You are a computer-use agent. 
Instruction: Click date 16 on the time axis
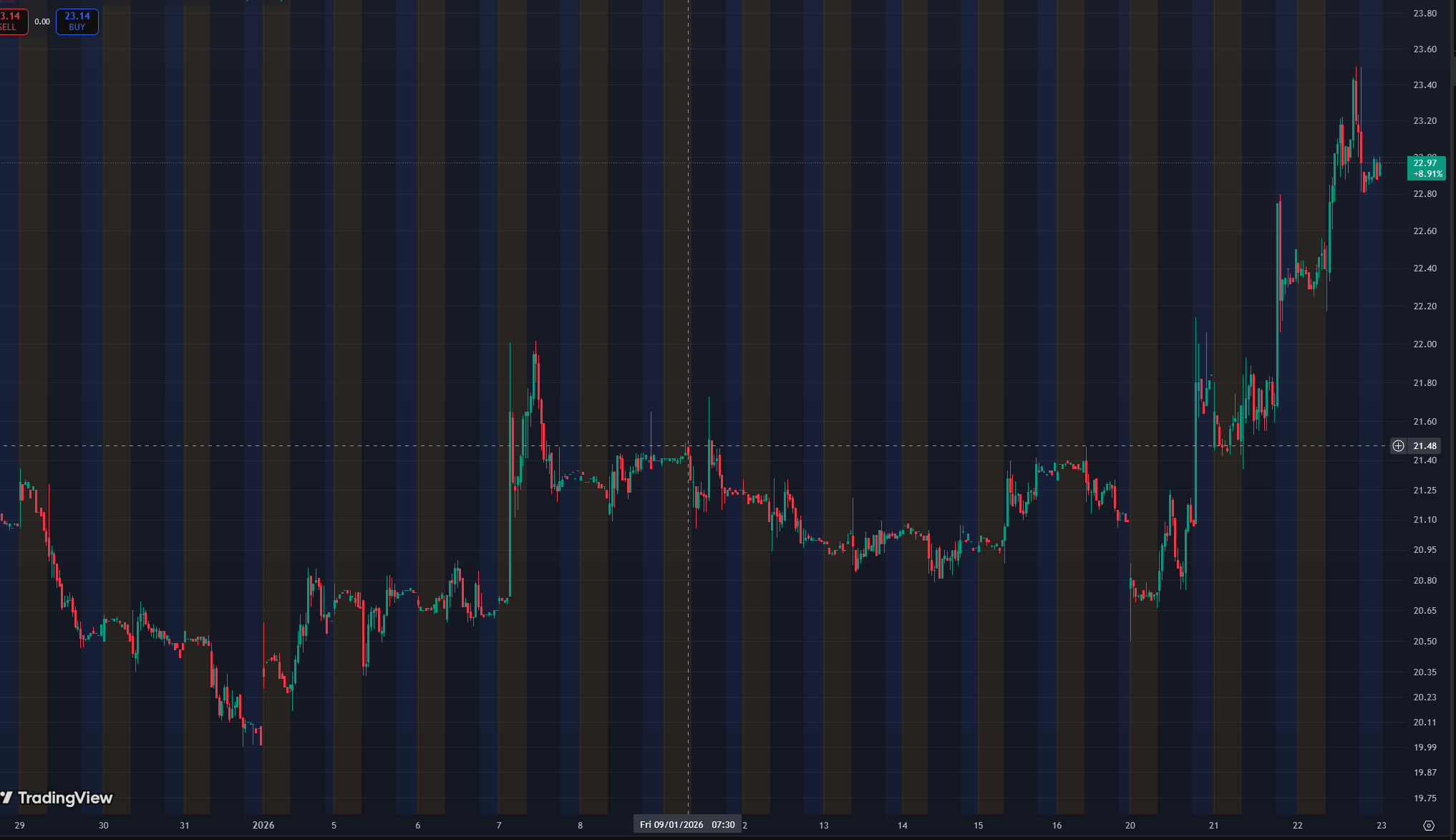(x=1057, y=825)
